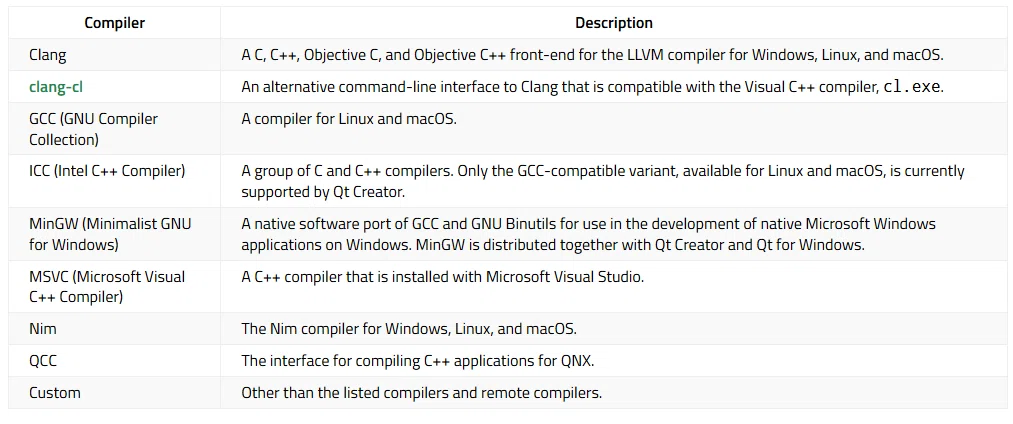Select the MSVC (Microsoft Visual C++ Compiler) cell
The height and width of the screenshot is (424, 1013).
click(114, 286)
